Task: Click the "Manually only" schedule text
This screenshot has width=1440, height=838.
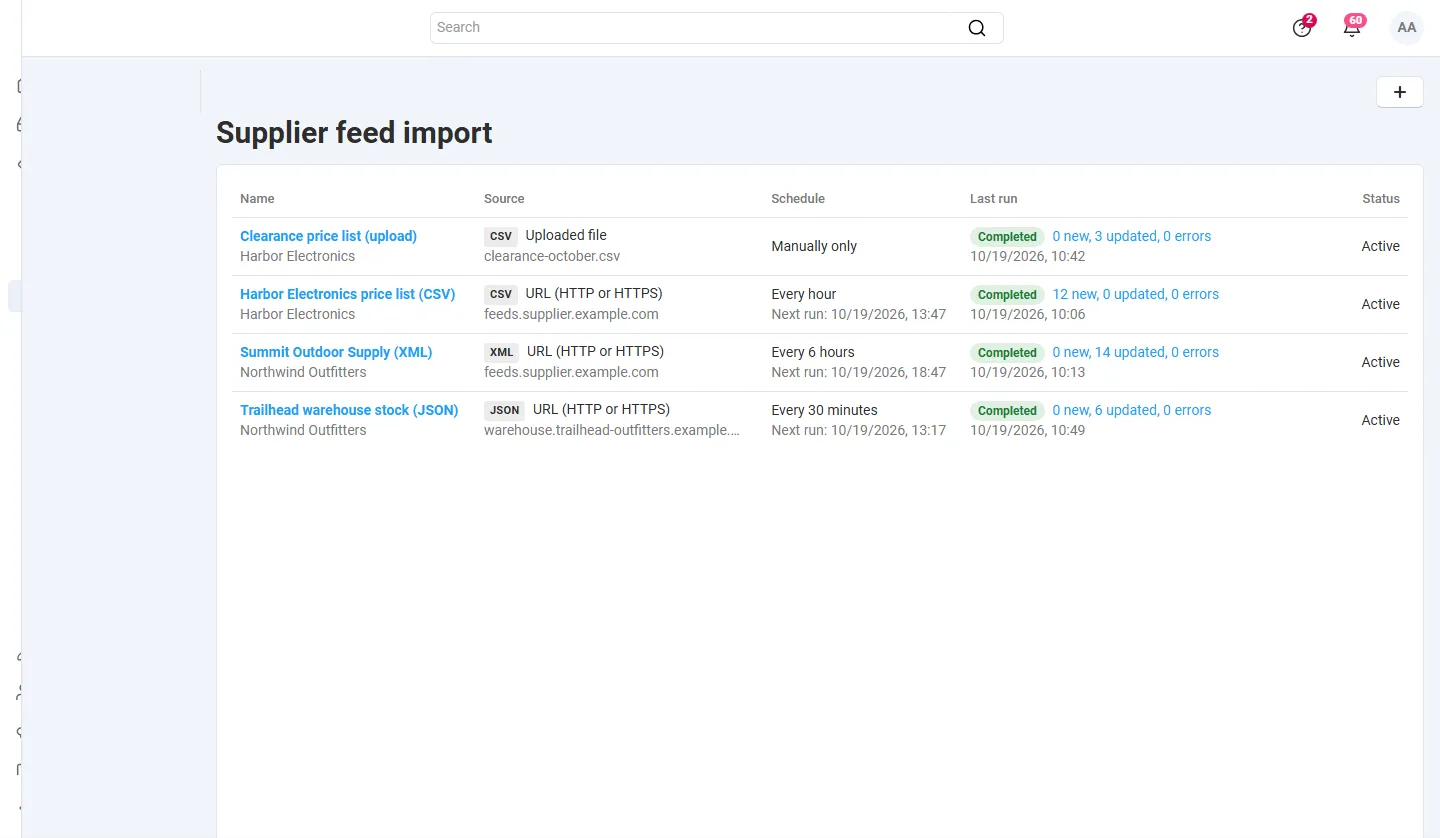Action: [x=814, y=246]
